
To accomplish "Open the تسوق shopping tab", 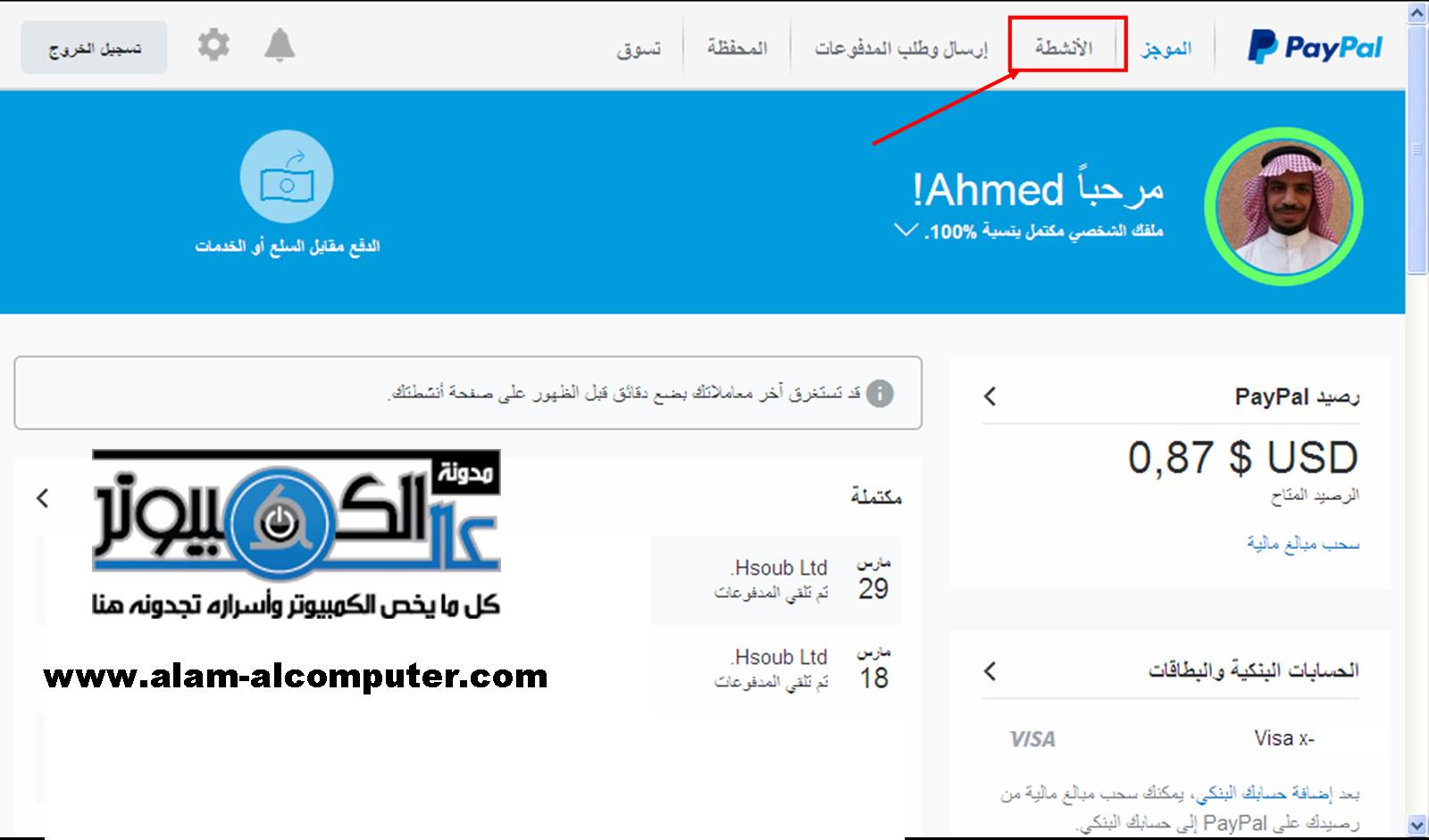I will [x=639, y=48].
